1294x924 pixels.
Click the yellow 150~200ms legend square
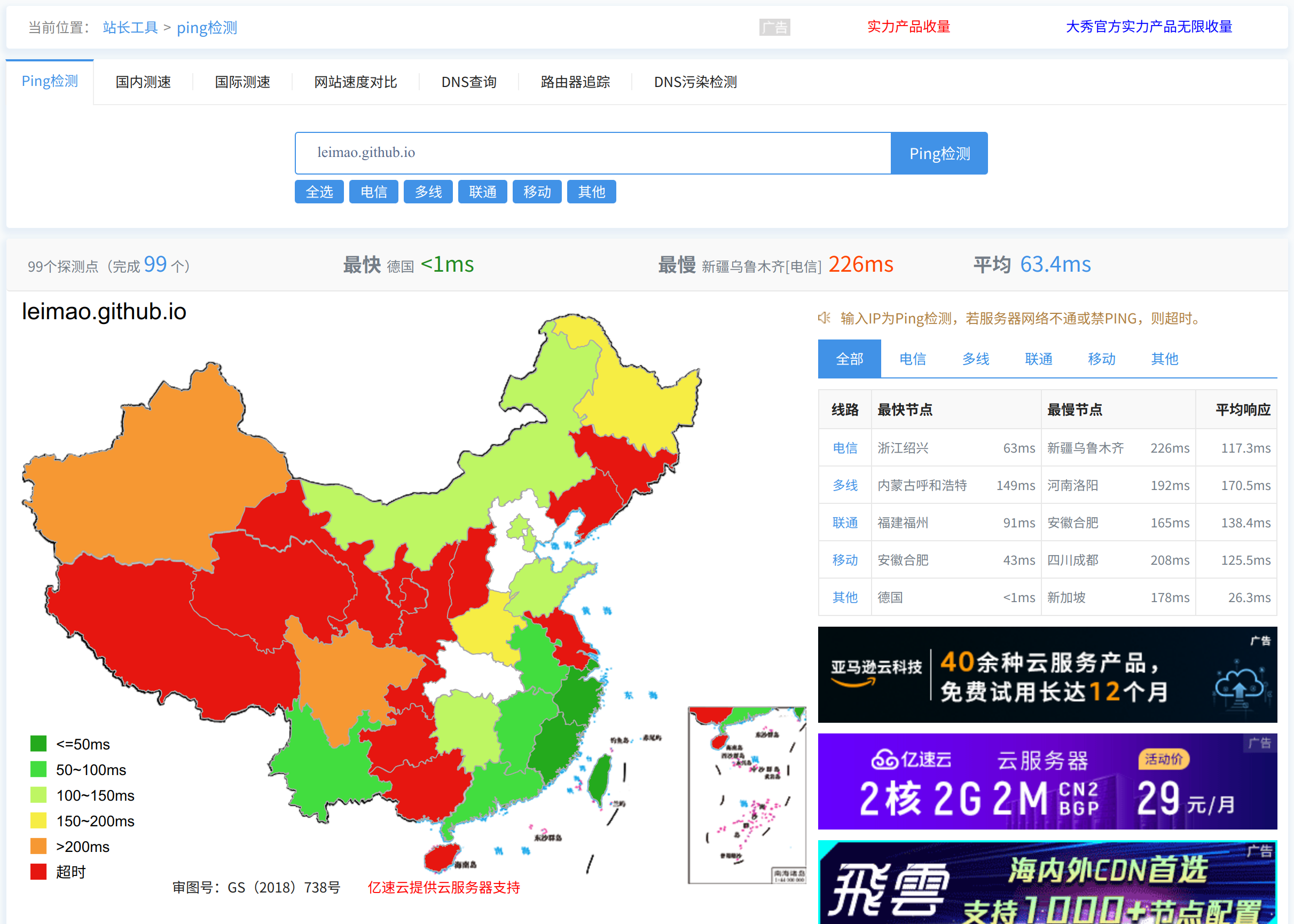[x=38, y=820]
